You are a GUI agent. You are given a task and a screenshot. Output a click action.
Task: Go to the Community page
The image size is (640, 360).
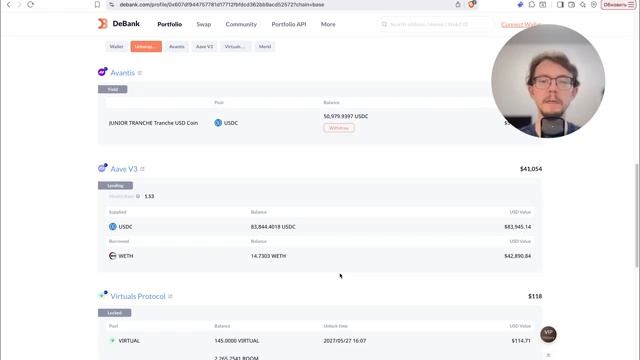tap(241, 24)
